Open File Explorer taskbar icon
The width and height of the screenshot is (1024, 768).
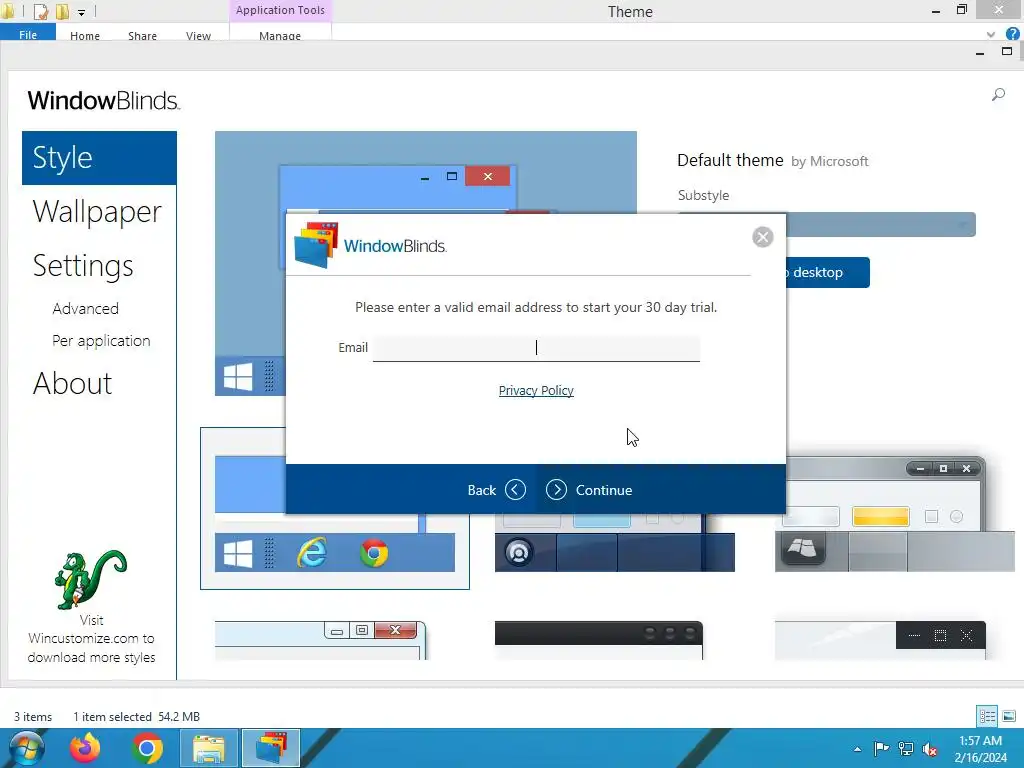[209, 748]
